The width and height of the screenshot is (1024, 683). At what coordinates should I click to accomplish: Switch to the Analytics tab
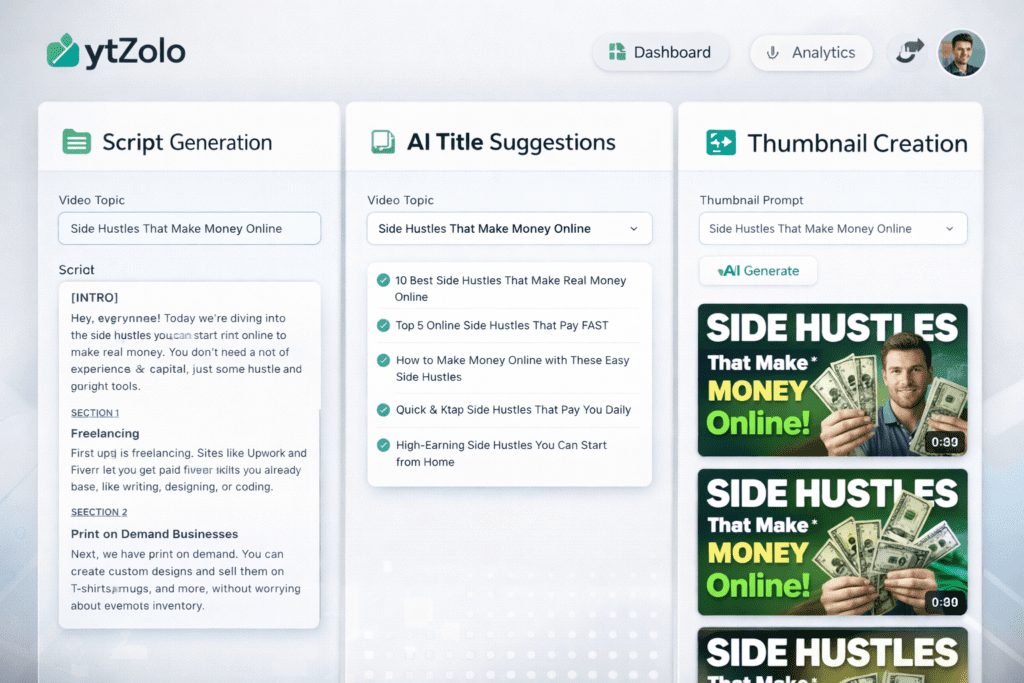(x=811, y=53)
